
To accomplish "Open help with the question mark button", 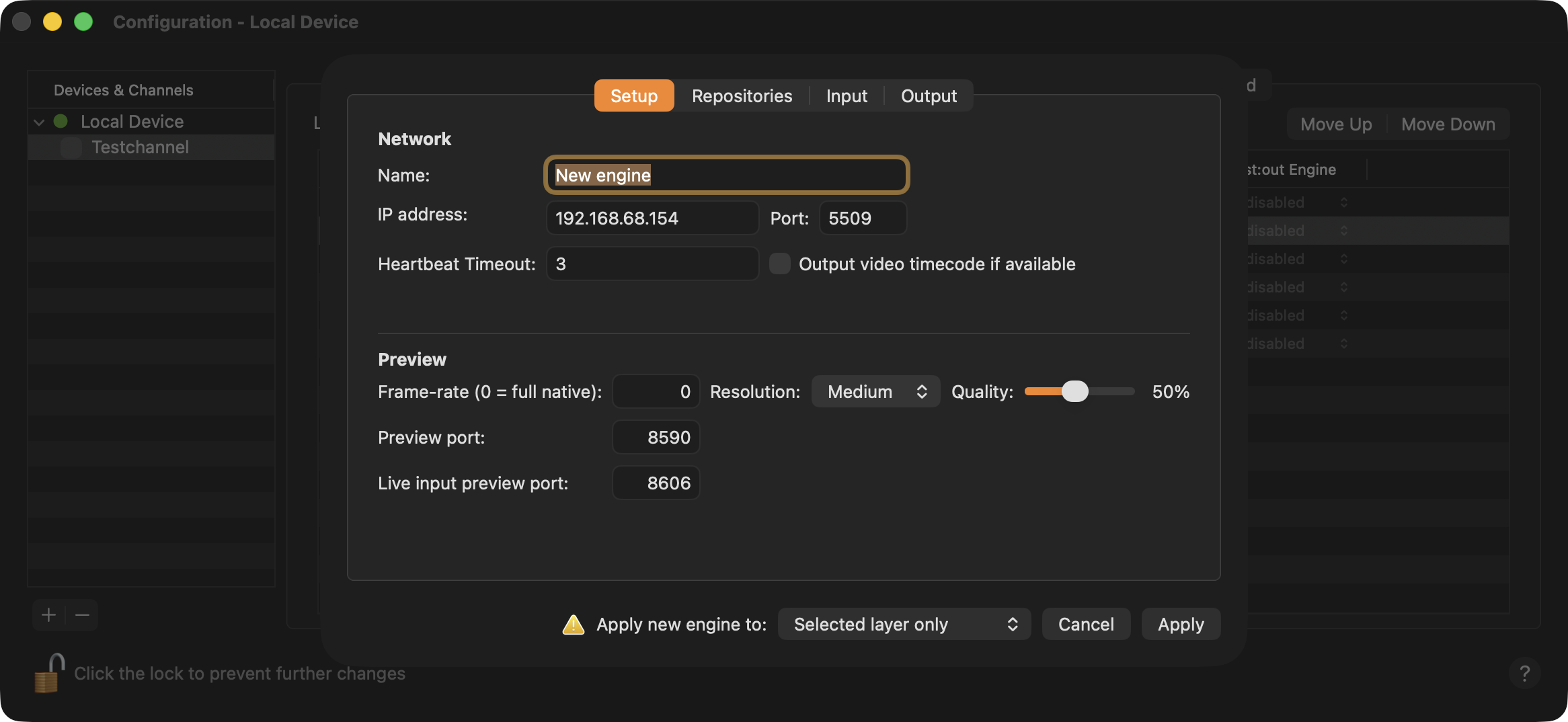I will coord(1524,672).
